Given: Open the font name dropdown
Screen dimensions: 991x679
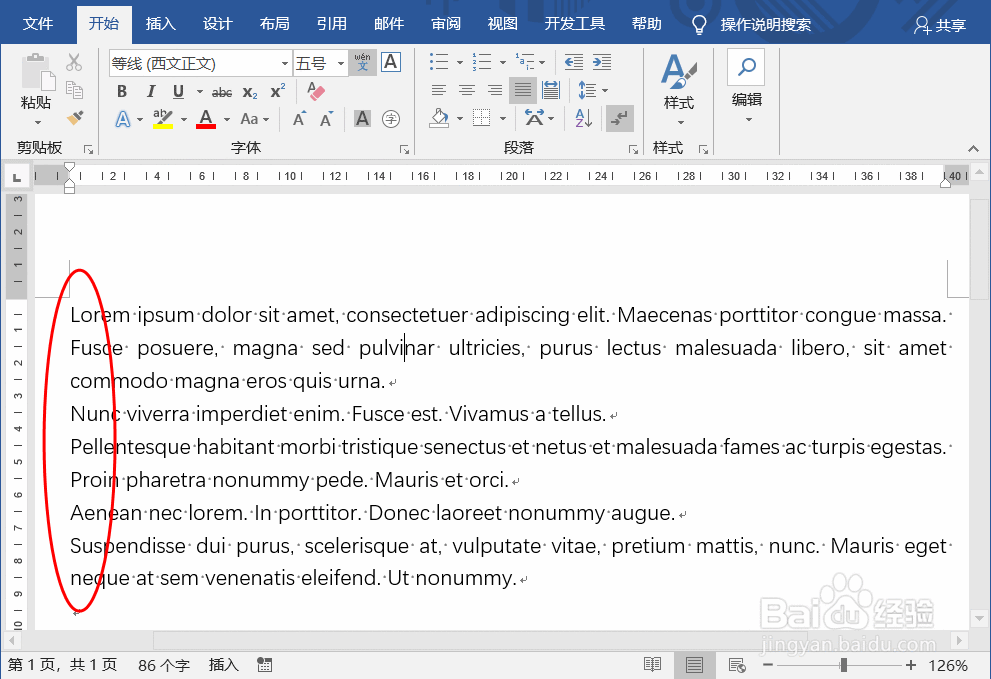Looking at the screenshot, I should pyautogui.click(x=284, y=63).
